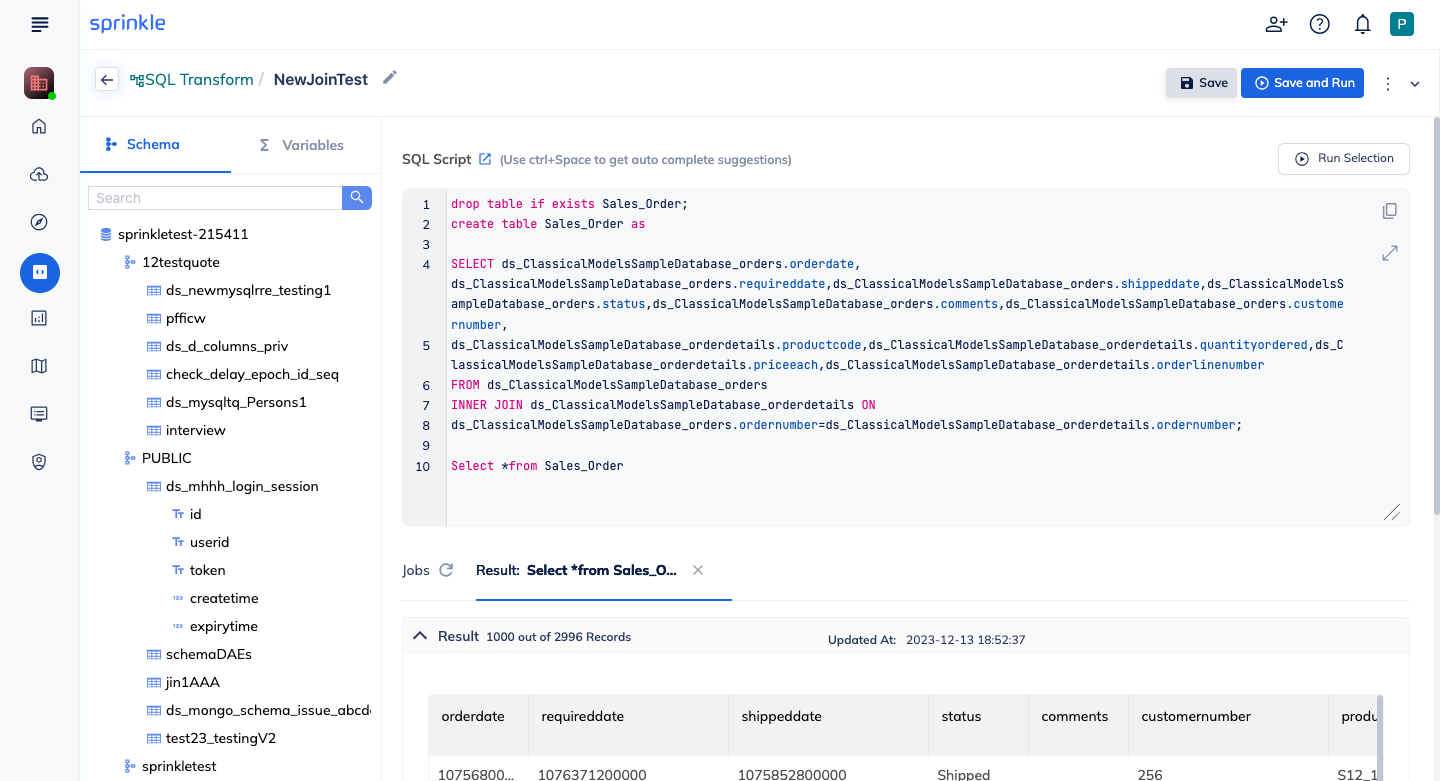
Task: Grab the SQL editor resize handle
Action: (x=1391, y=512)
